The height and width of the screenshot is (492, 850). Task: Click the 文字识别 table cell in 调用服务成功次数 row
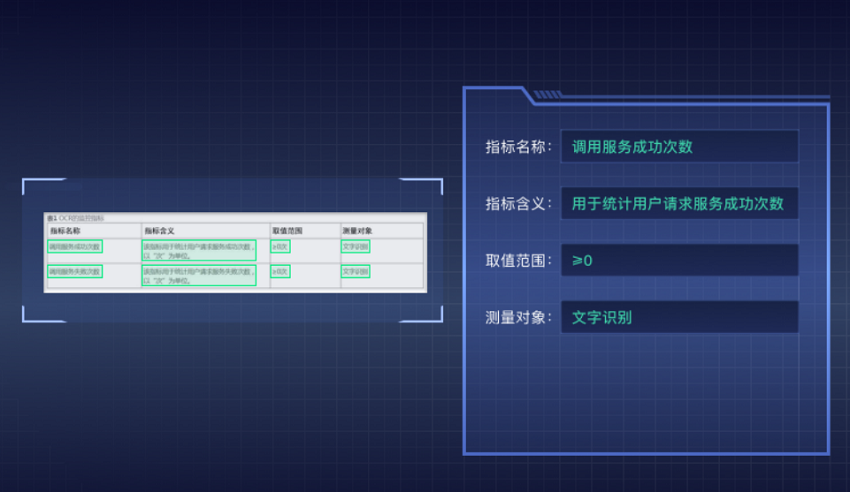pyautogui.click(x=356, y=247)
